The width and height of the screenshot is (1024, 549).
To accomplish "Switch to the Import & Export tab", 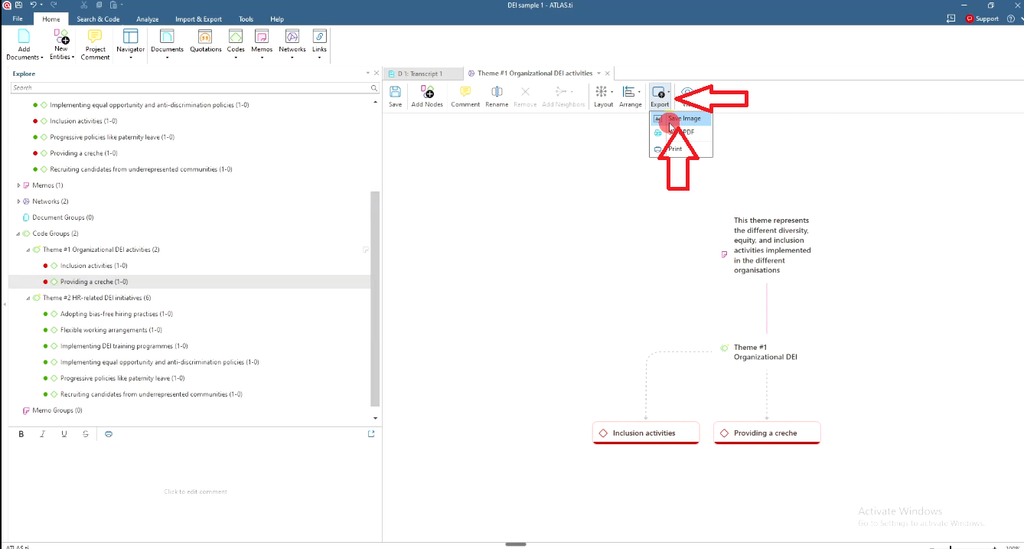I will coord(199,19).
